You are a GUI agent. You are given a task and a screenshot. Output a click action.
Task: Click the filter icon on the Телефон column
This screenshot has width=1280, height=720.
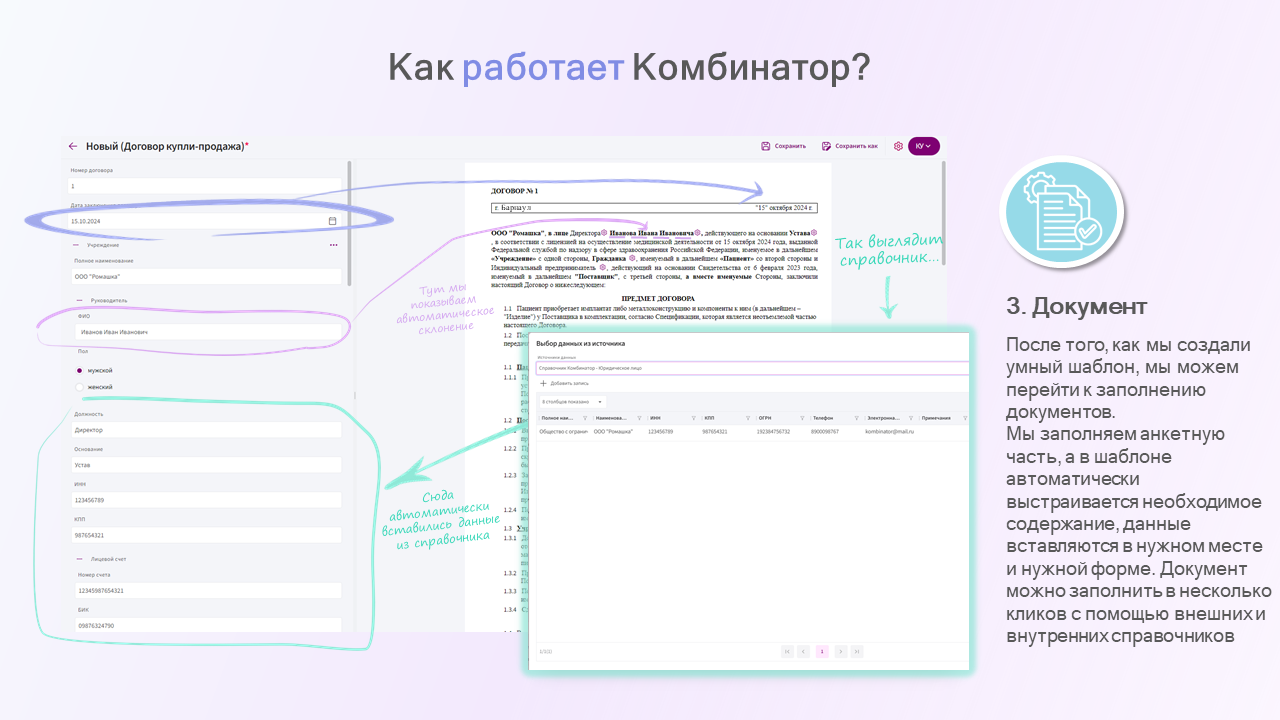(x=856, y=416)
